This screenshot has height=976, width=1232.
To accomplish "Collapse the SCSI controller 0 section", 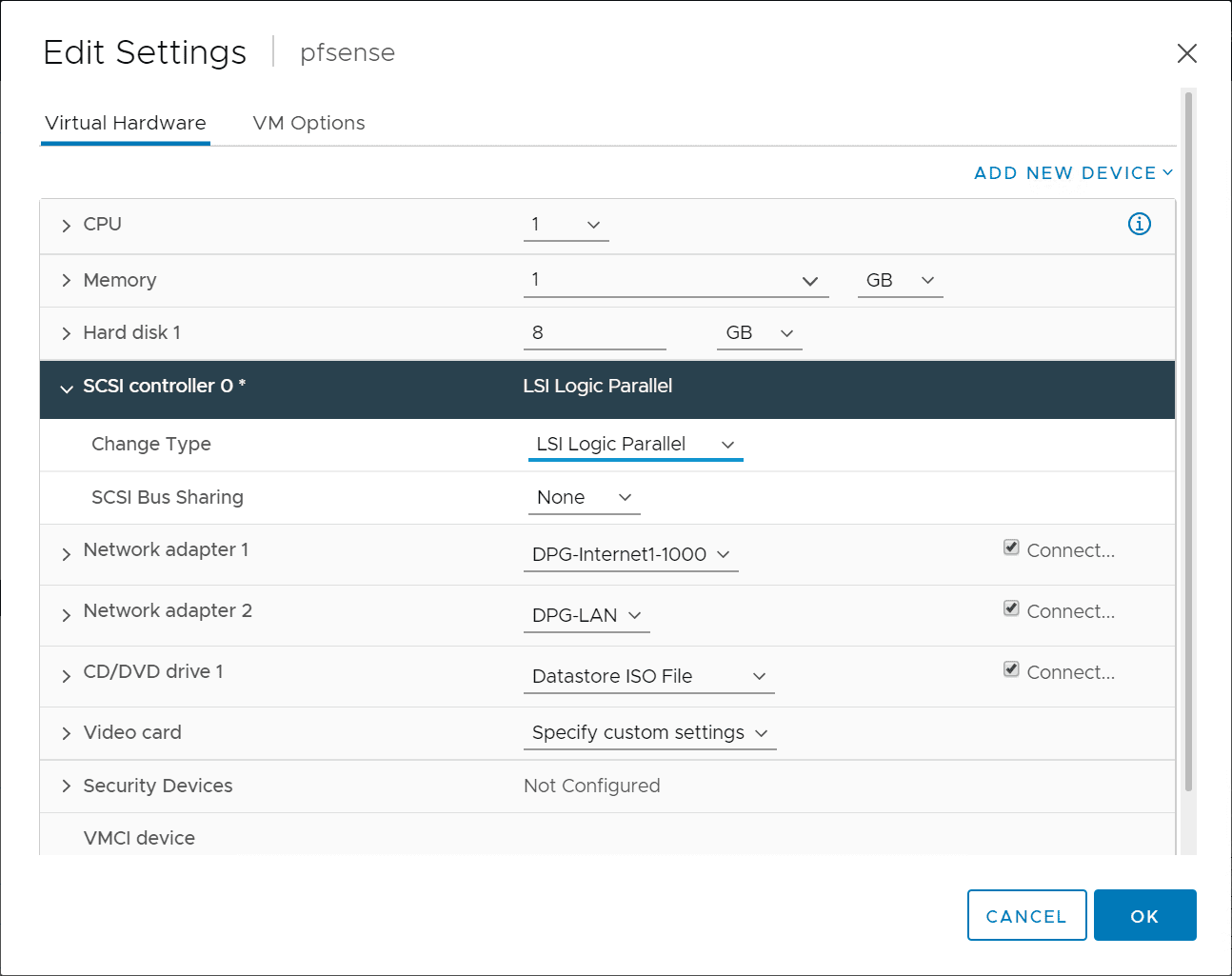I will tap(66, 388).
